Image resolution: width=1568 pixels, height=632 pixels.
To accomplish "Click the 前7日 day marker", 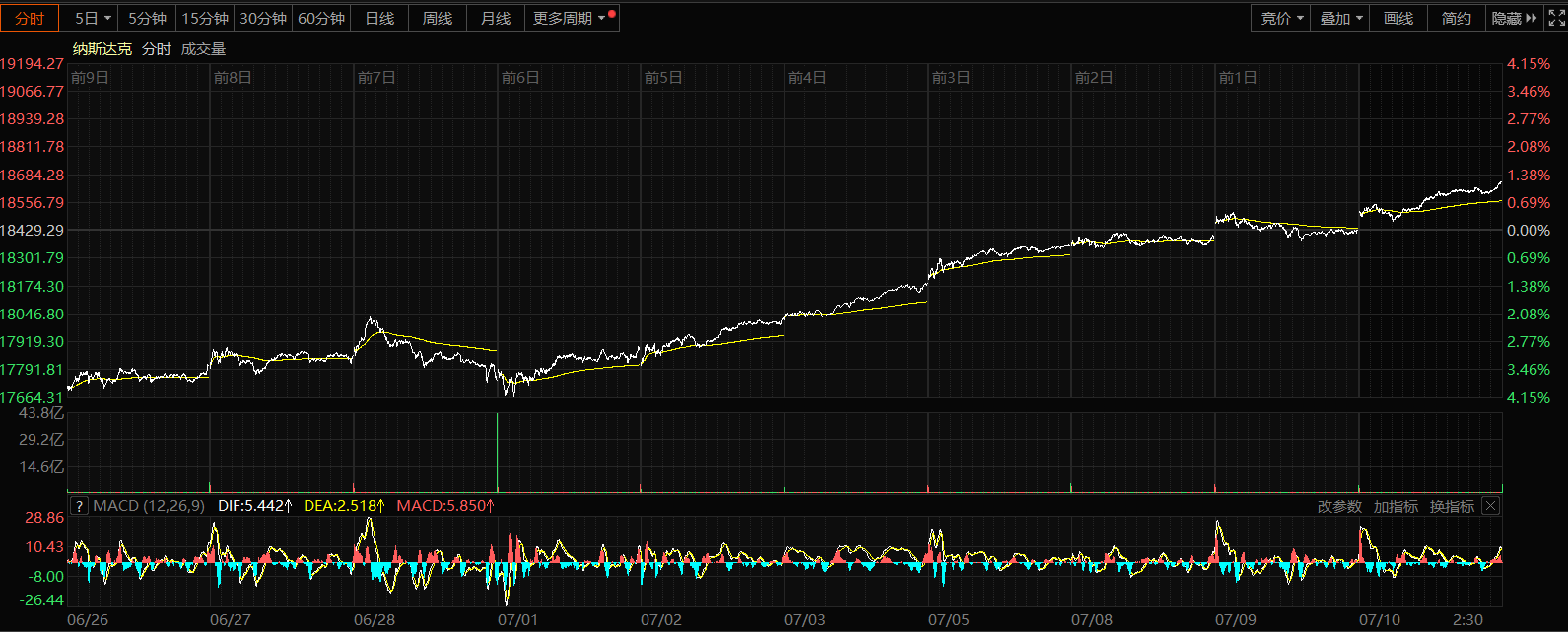I will point(376,78).
